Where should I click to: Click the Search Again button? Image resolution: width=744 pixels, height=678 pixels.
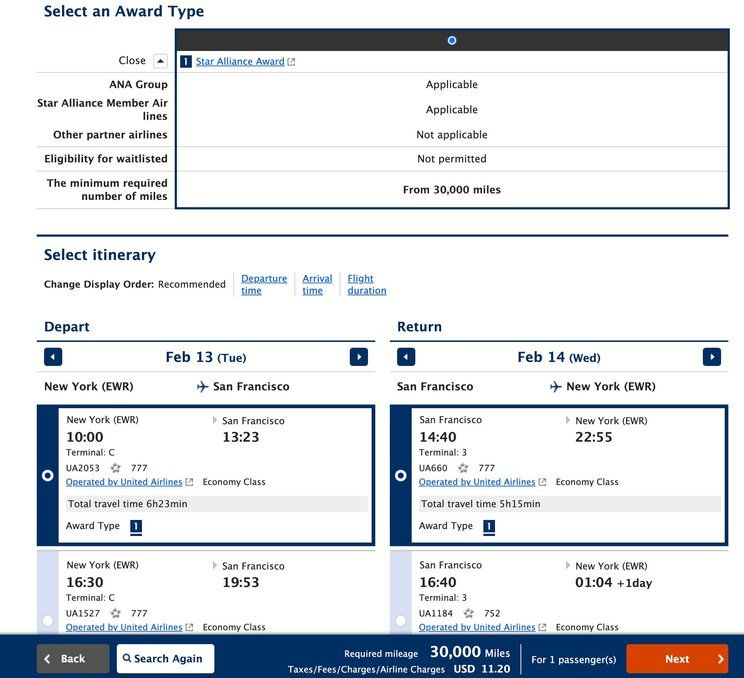[165, 659]
